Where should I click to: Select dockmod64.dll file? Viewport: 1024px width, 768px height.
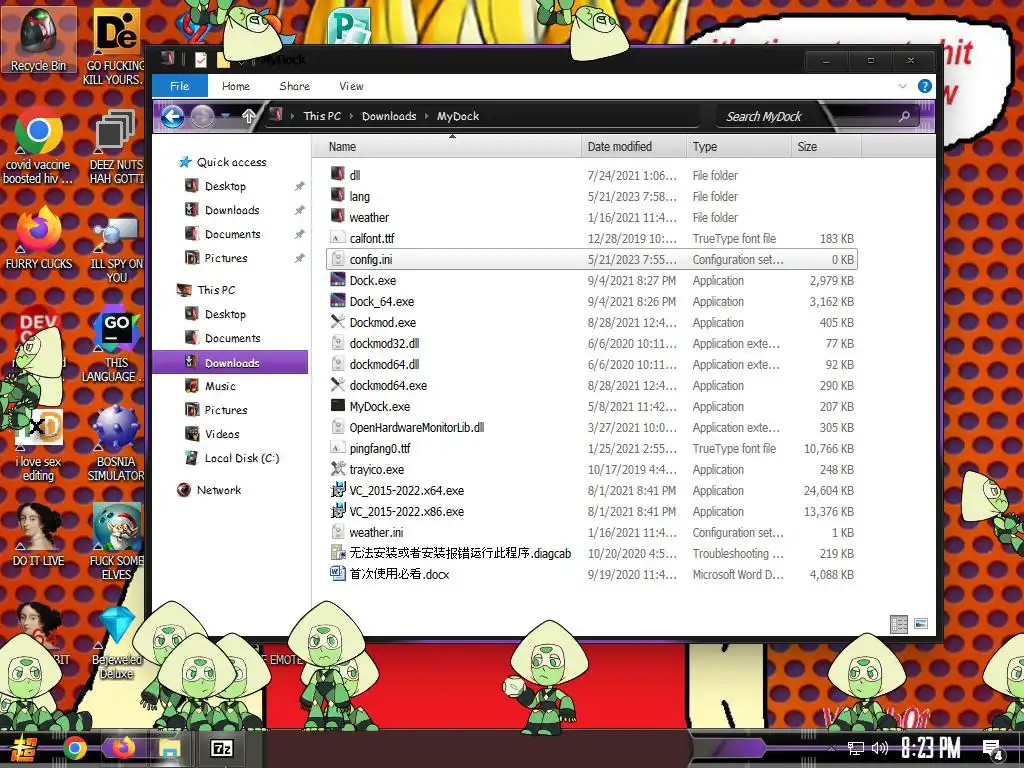[x=592, y=364]
